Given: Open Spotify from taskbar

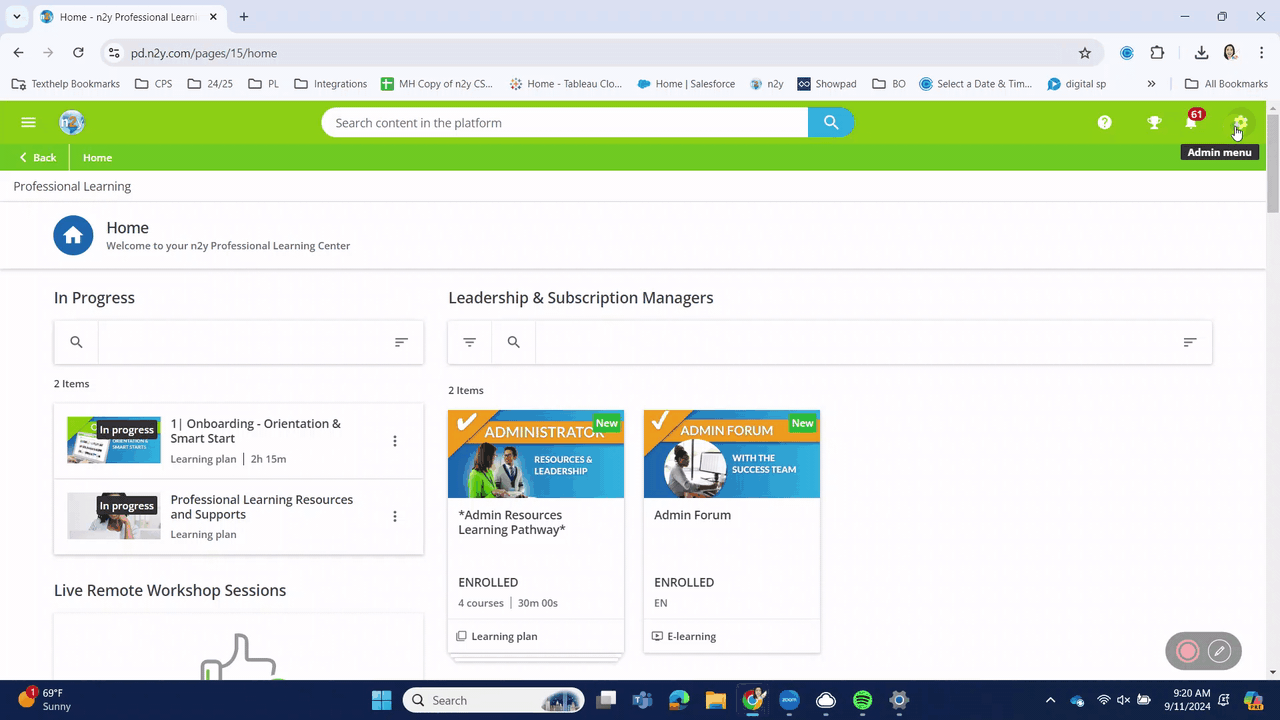Looking at the screenshot, I should [863, 700].
